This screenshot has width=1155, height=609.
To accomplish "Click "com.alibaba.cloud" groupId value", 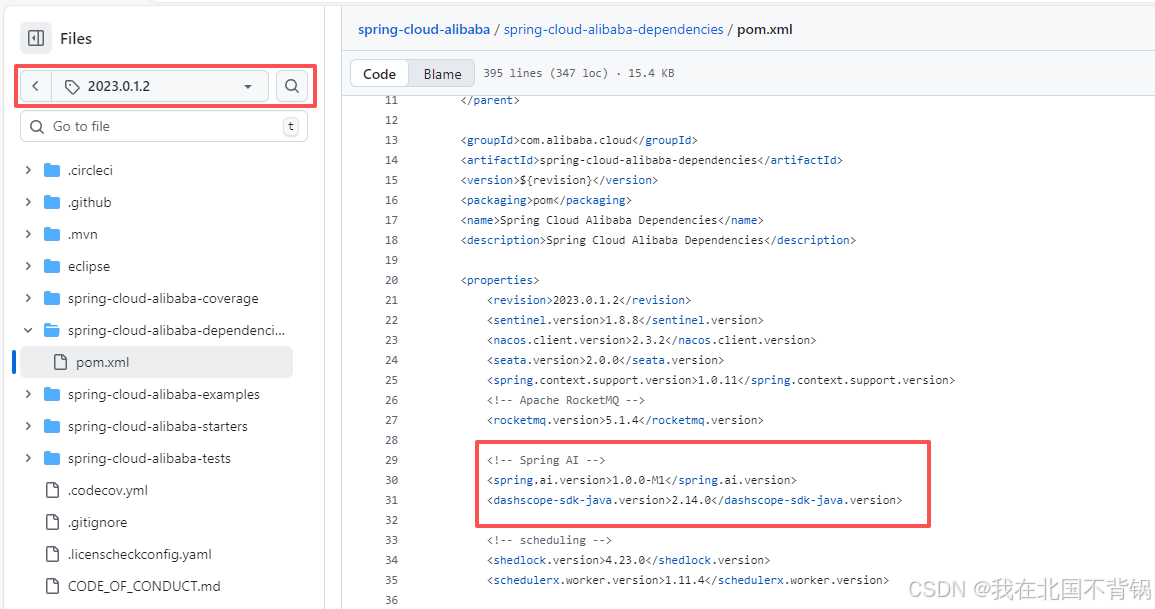I will point(576,140).
